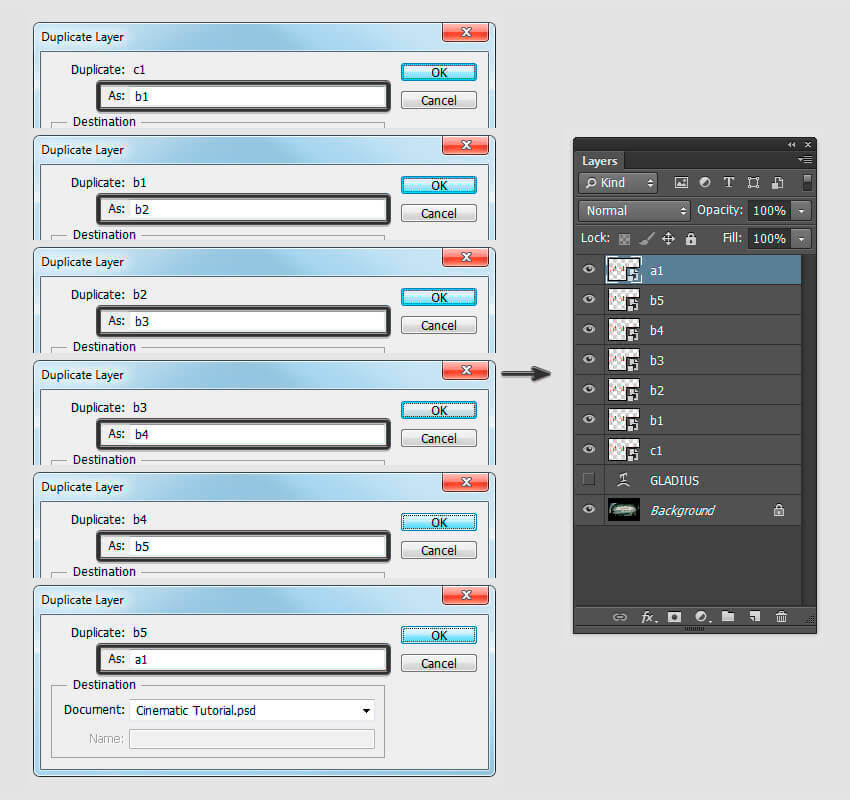Select the c1 layer row
The image size is (850, 800).
coord(688,450)
